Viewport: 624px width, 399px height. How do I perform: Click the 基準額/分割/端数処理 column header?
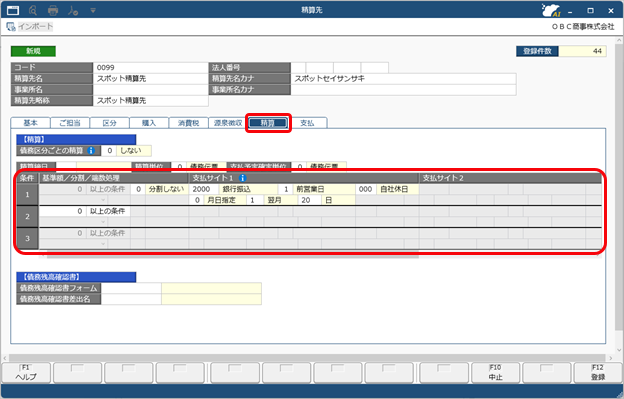coord(113,178)
